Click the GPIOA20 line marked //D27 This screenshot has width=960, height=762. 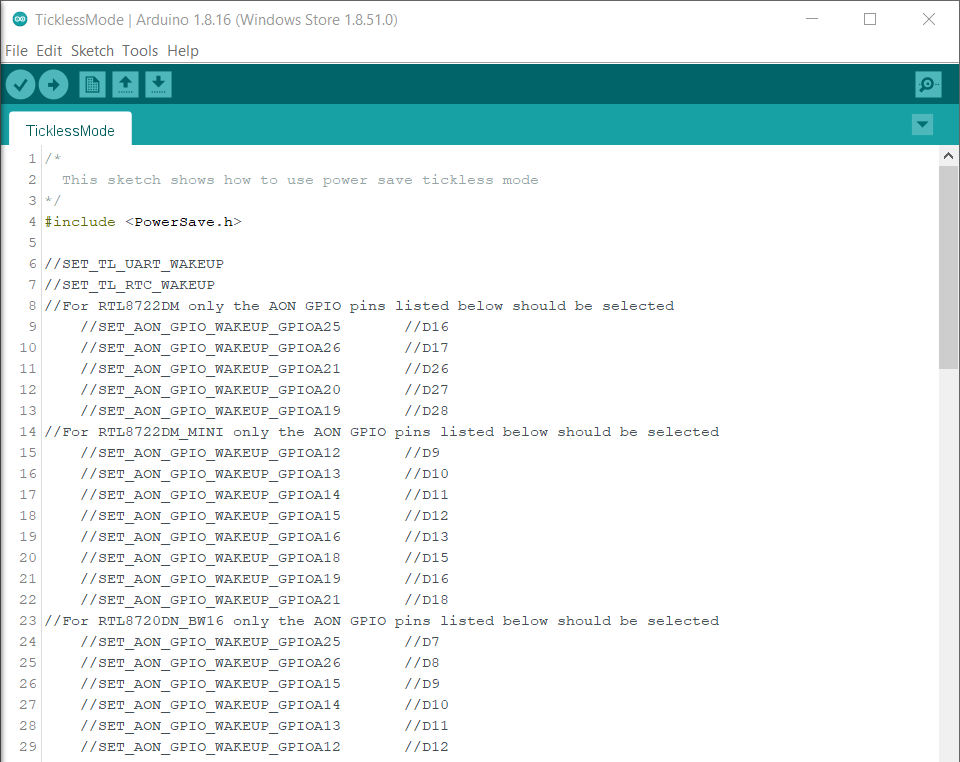(264, 390)
